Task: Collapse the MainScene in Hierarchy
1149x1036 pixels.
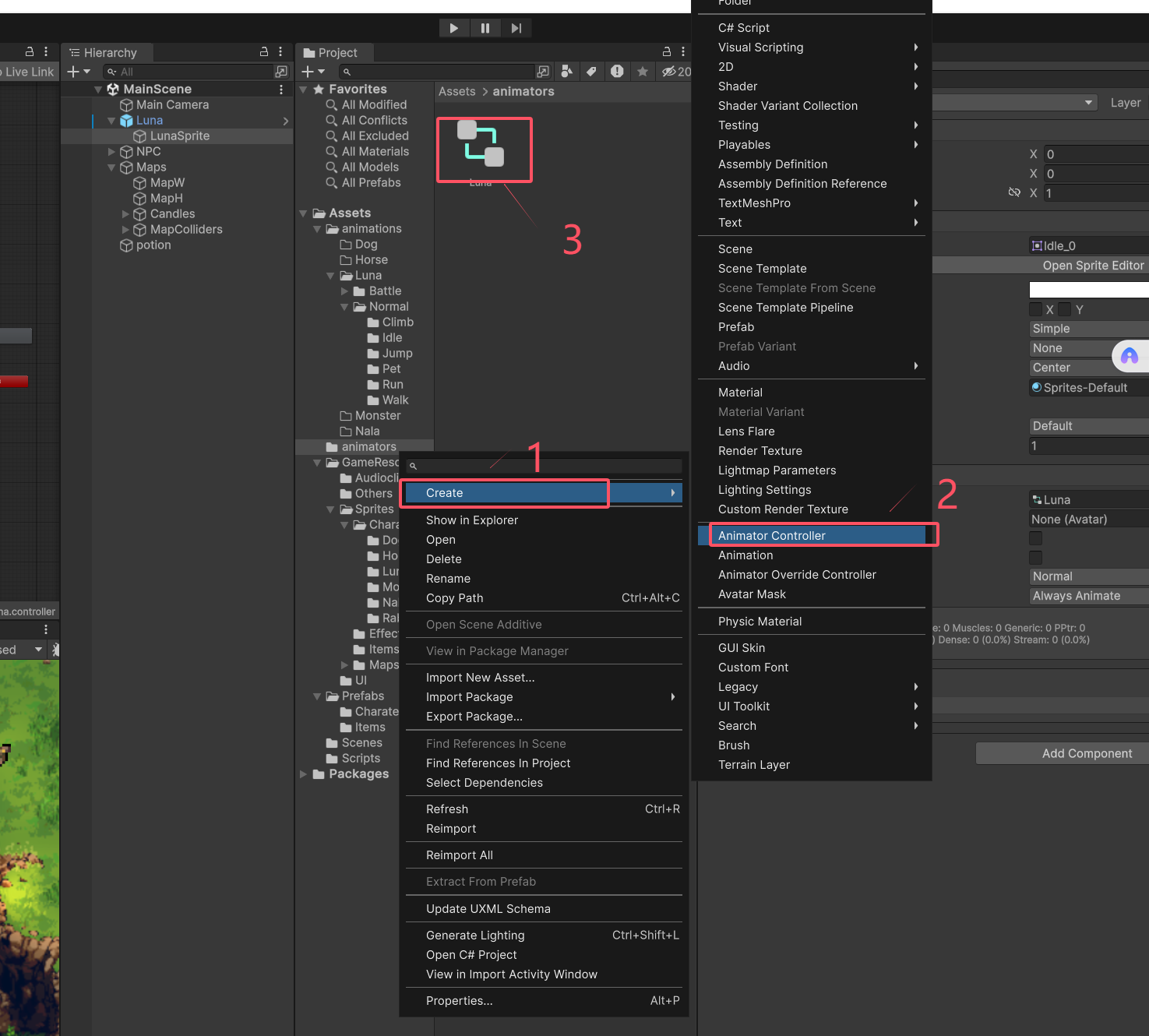Action: pos(98,90)
